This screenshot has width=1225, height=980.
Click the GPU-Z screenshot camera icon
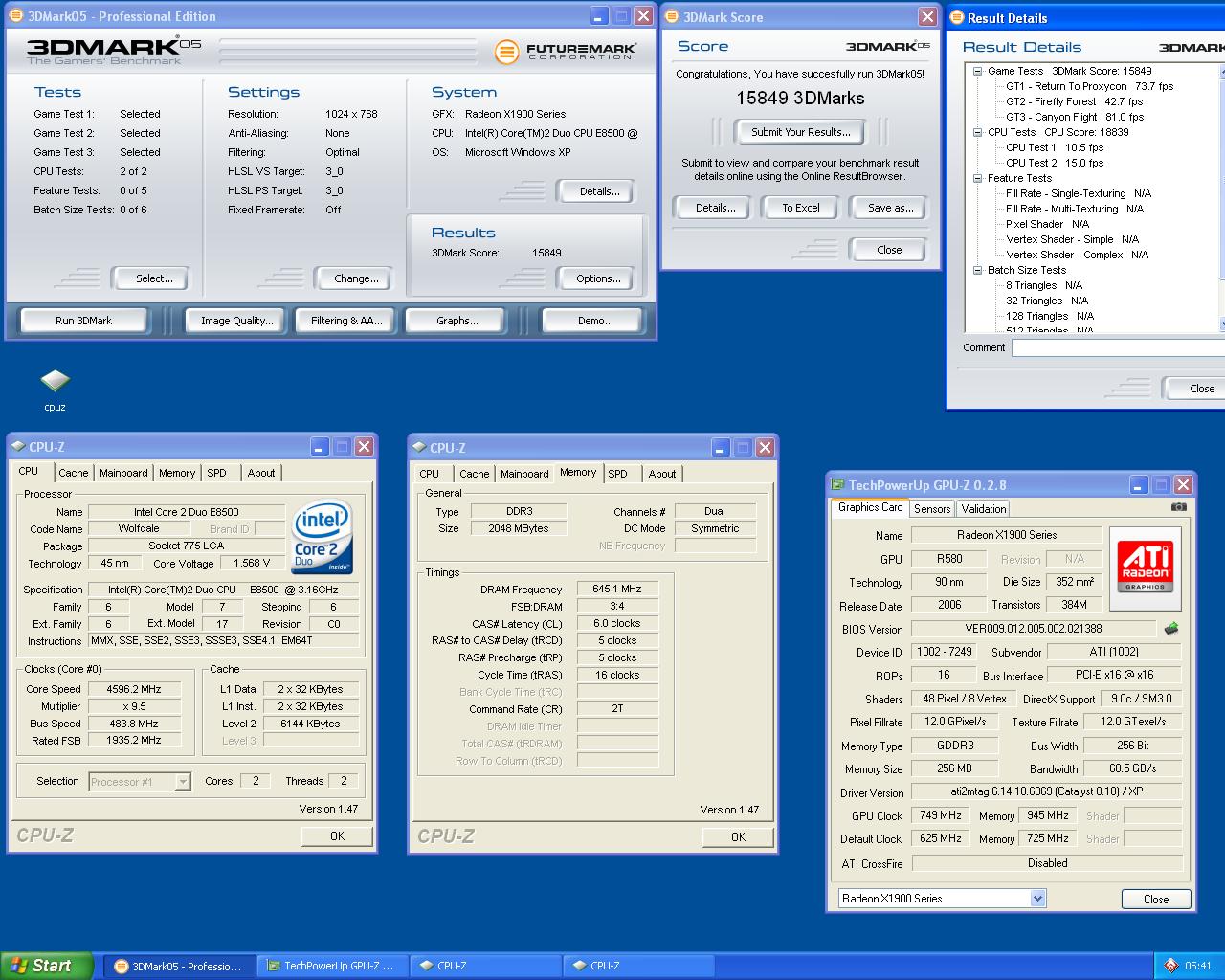tap(1179, 507)
